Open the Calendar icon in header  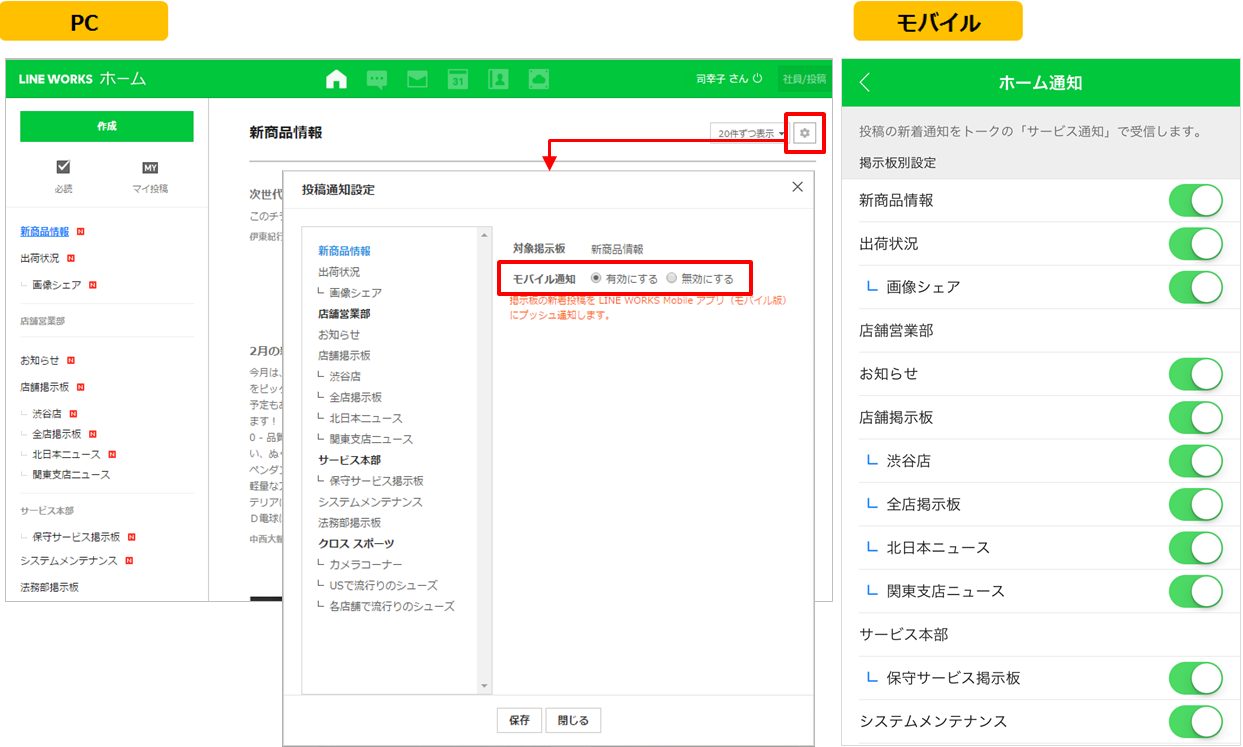[x=457, y=80]
